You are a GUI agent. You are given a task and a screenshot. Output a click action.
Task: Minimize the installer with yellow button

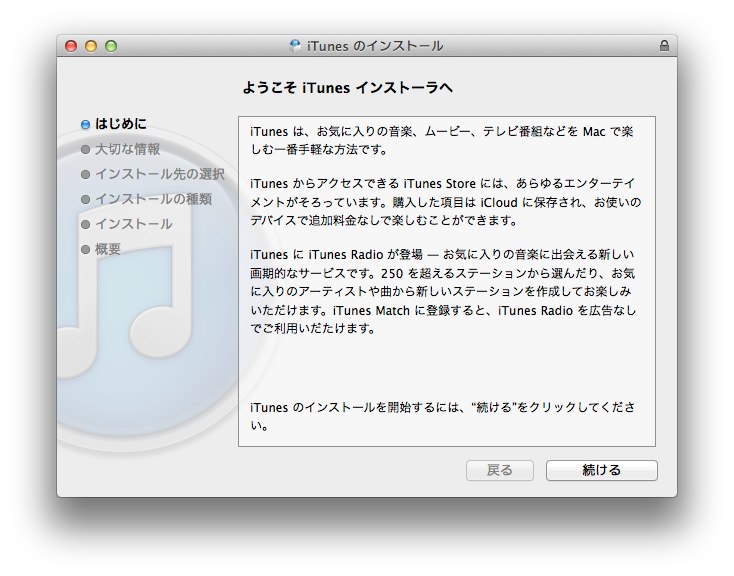pyautogui.click(x=91, y=46)
